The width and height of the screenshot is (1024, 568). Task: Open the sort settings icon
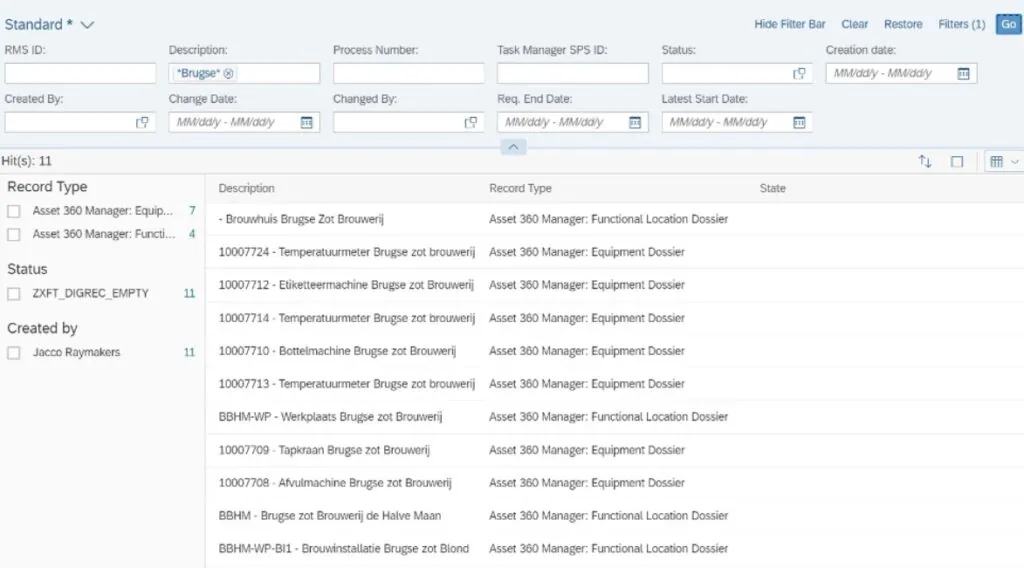click(x=925, y=161)
